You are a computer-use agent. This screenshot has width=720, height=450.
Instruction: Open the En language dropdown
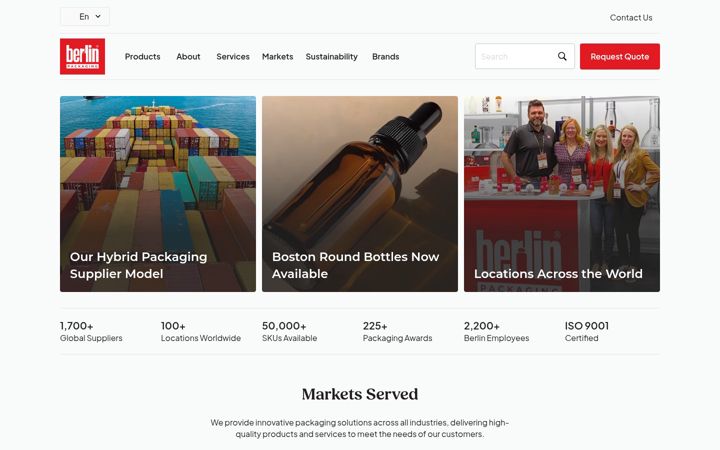pos(85,17)
